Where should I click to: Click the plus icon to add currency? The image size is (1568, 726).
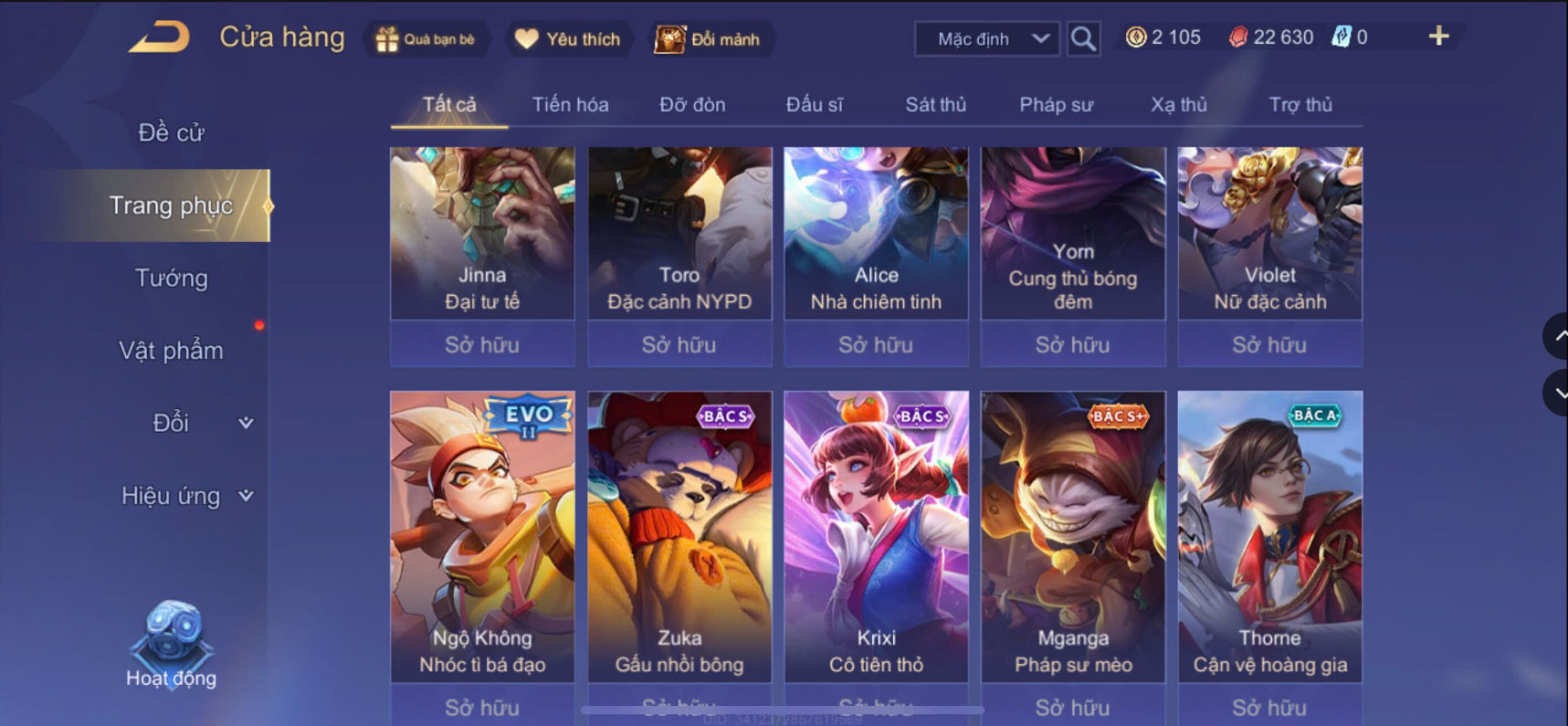point(1438,36)
